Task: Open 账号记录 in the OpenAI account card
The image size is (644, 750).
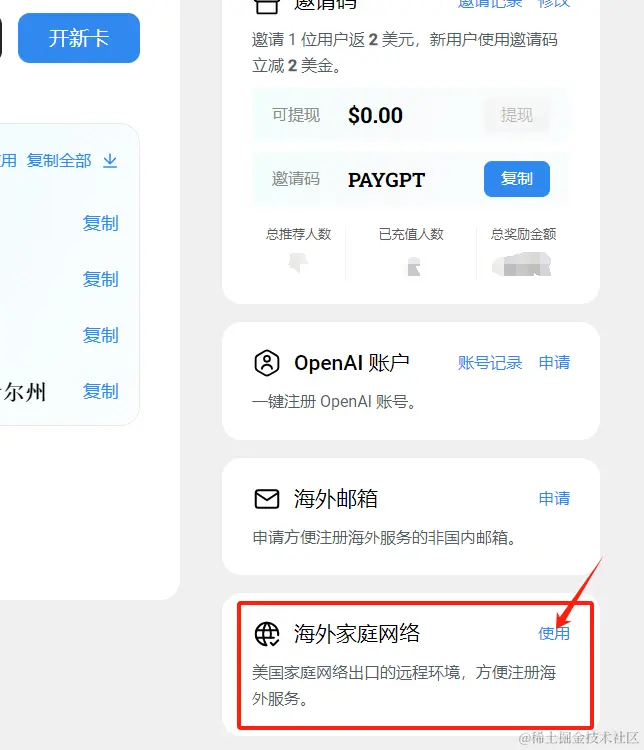Action: 490,363
